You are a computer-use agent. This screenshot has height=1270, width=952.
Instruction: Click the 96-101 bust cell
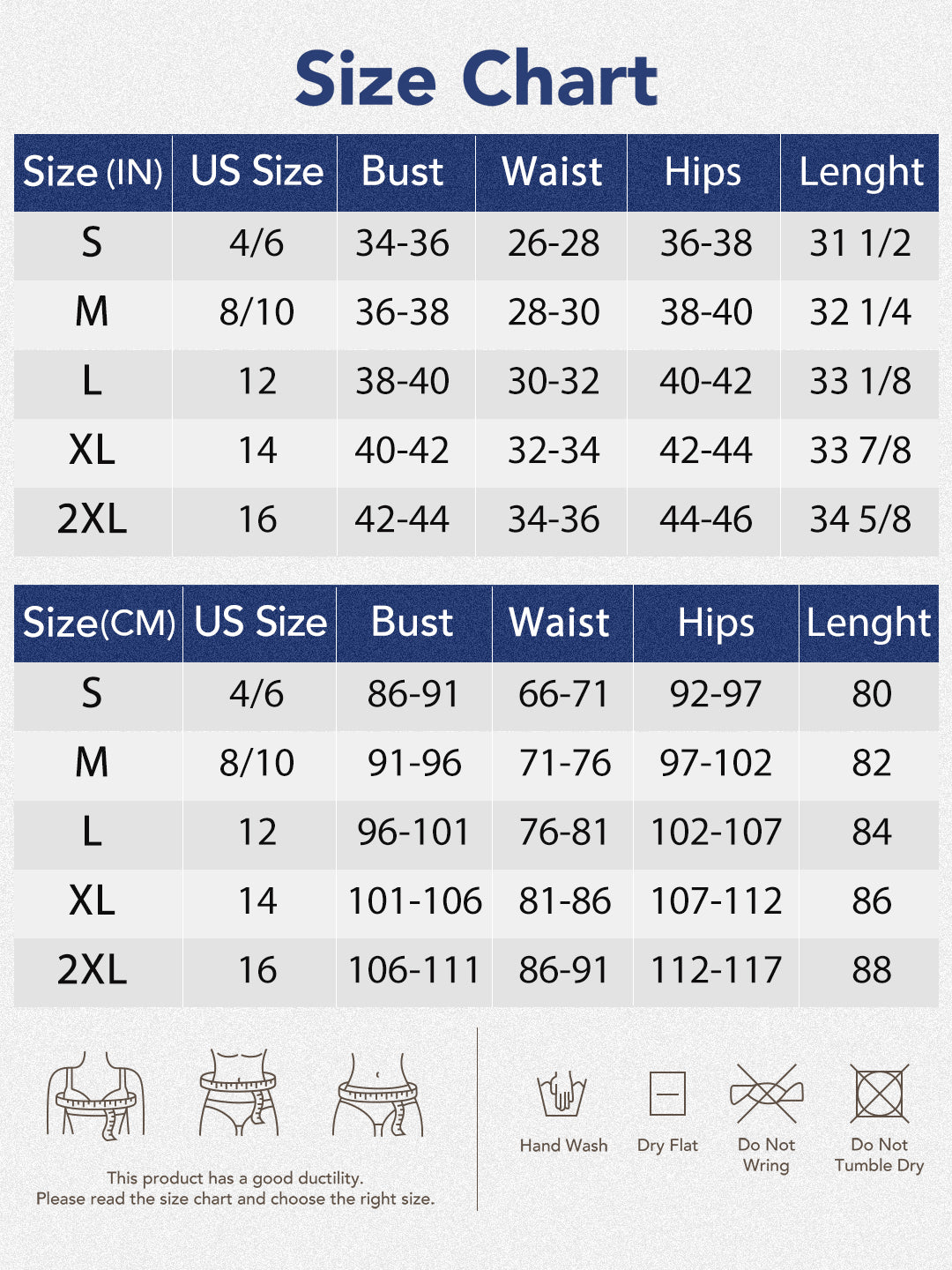(413, 832)
